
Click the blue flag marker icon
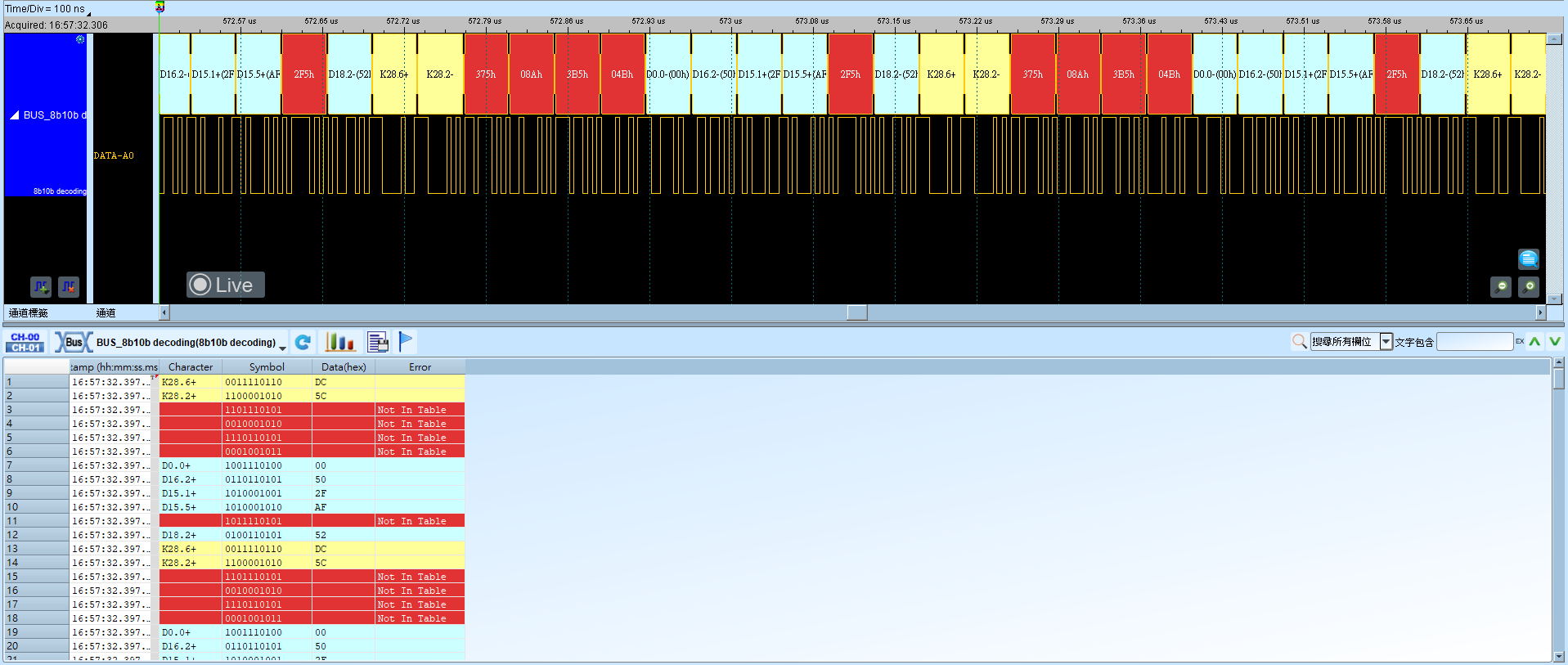click(406, 341)
